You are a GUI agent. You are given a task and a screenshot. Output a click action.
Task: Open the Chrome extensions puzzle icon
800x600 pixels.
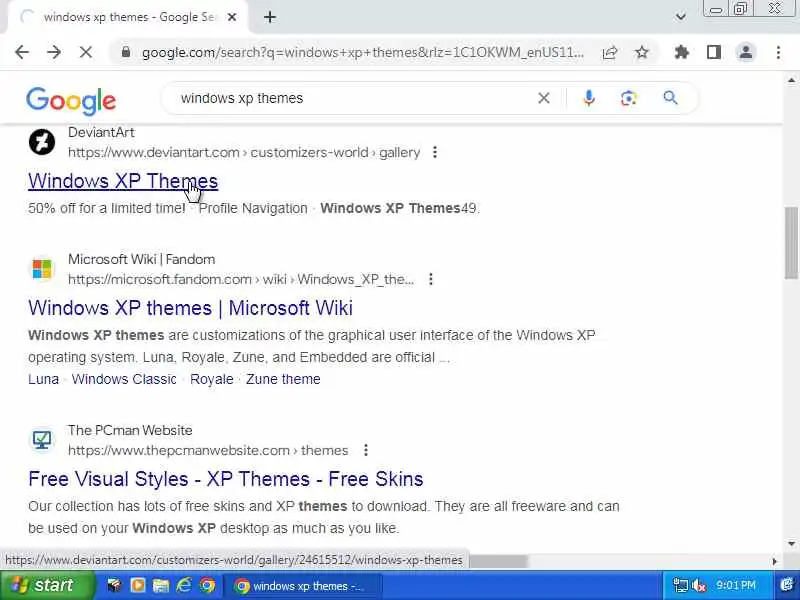tap(682, 52)
